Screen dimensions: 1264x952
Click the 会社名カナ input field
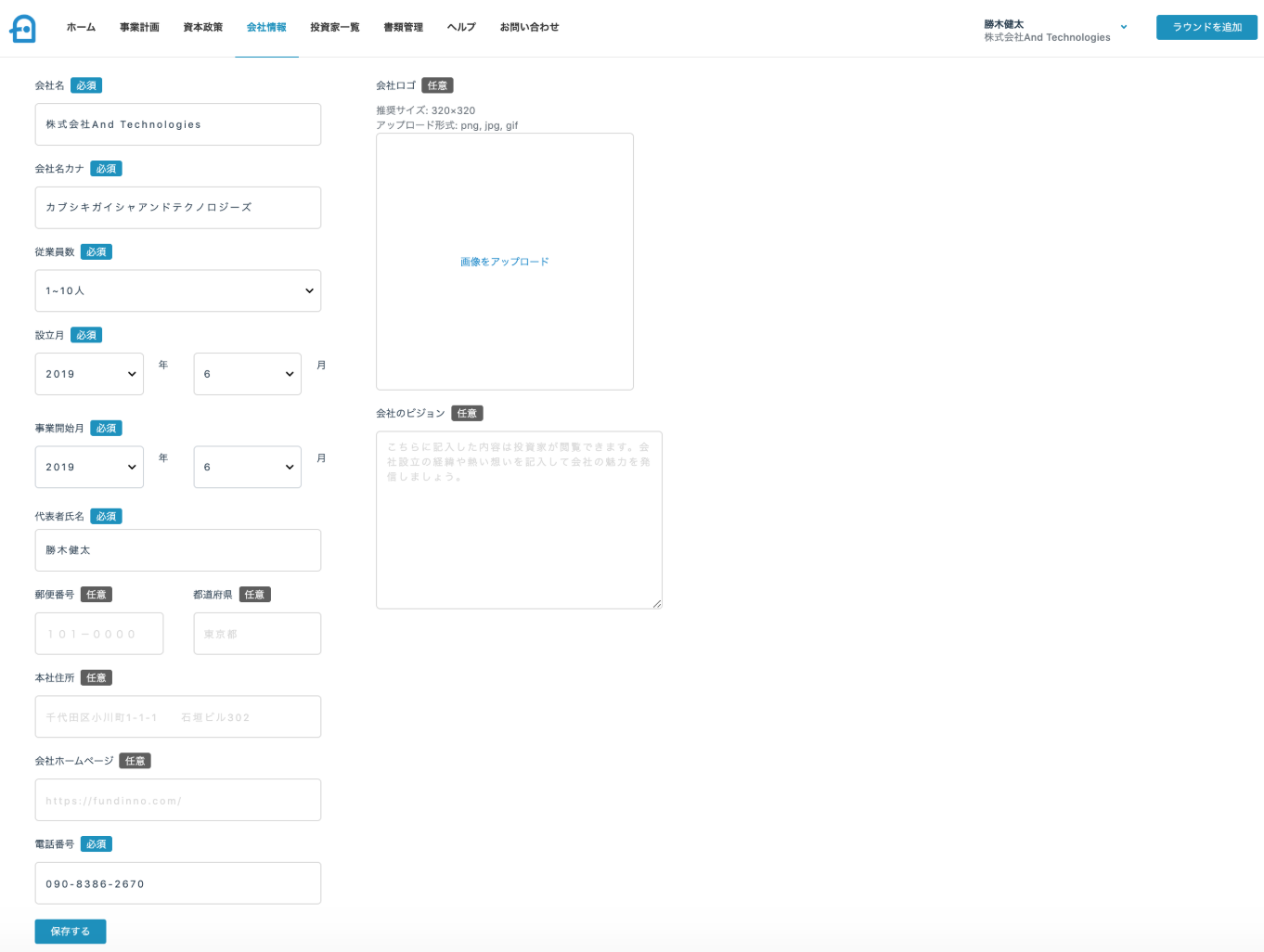[178, 208]
